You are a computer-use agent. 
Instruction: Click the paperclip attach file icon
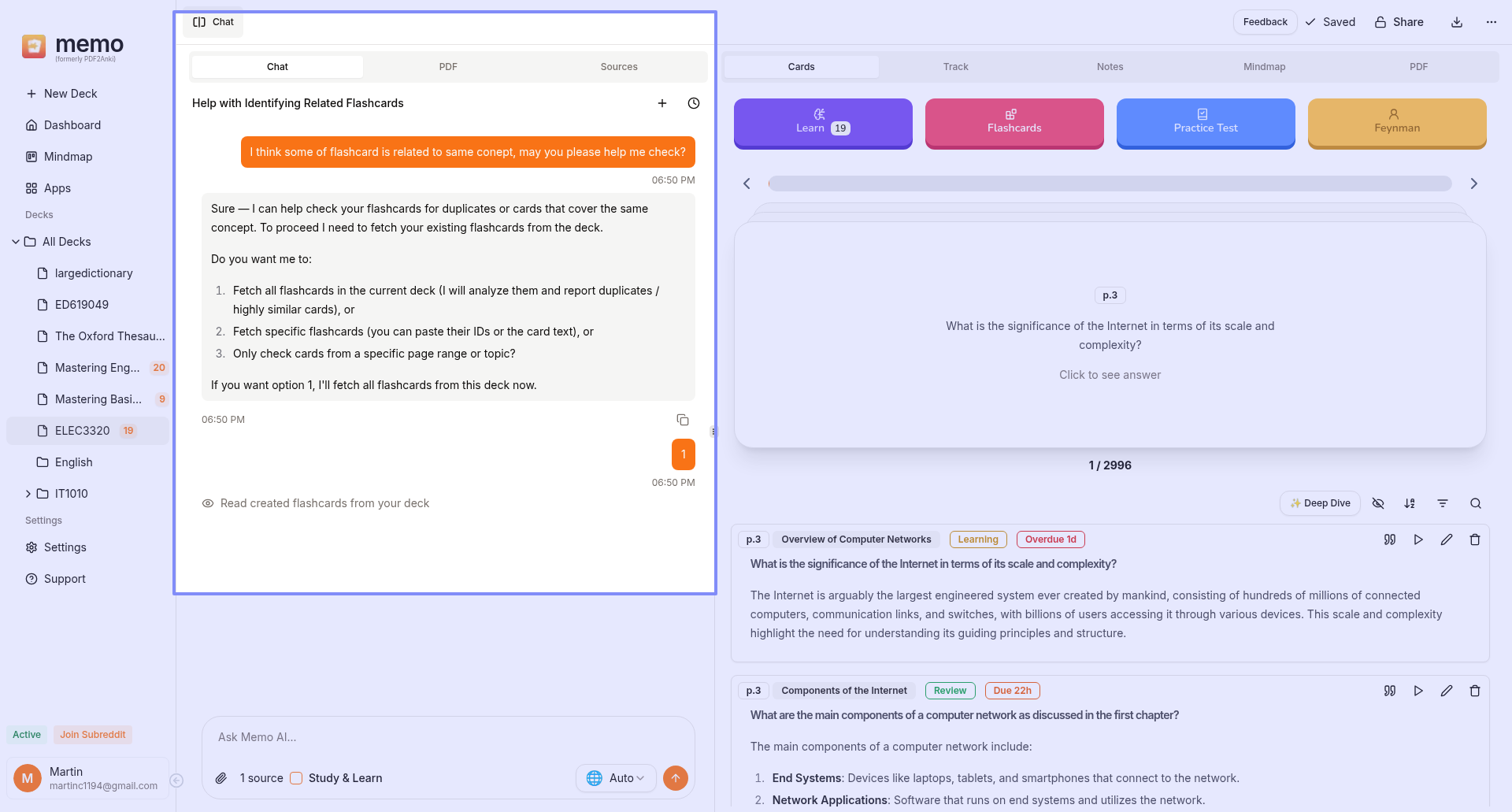click(221, 778)
